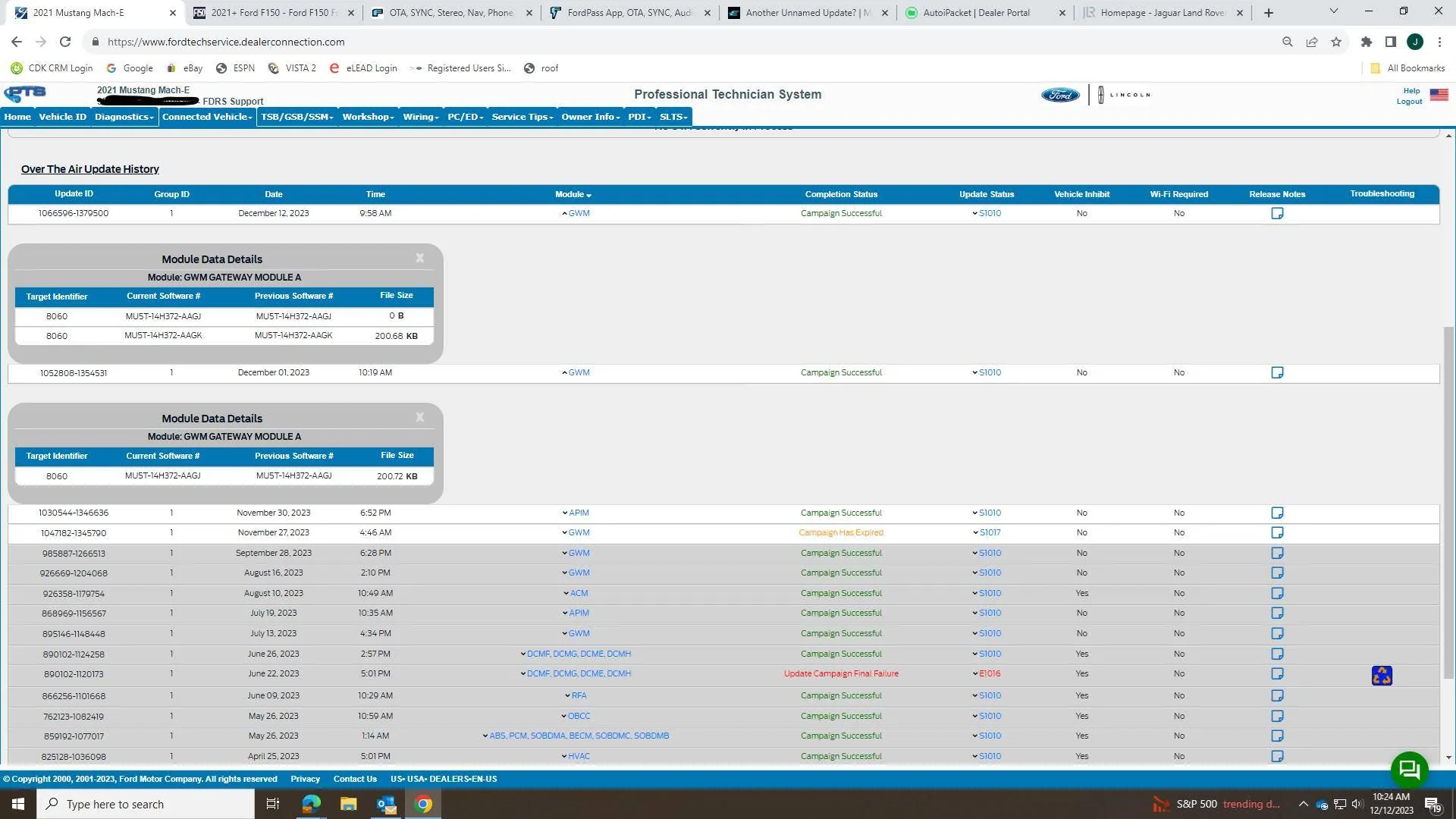The height and width of the screenshot is (819, 1456).
Task: Close the first Module Data Details panel
Action: pyautogui.click(x=419, y=258)
